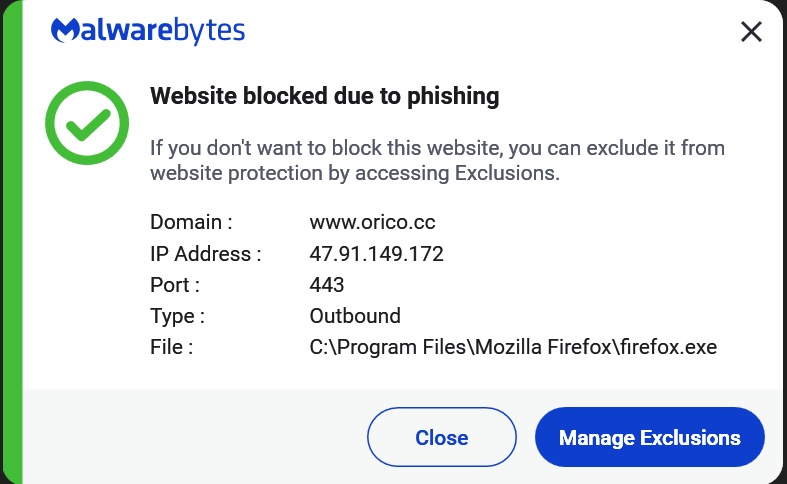The width and height of the screenshot is (787, 484).
Task: Click the blocked domain www.orico.cc
Action: (372, 222)
